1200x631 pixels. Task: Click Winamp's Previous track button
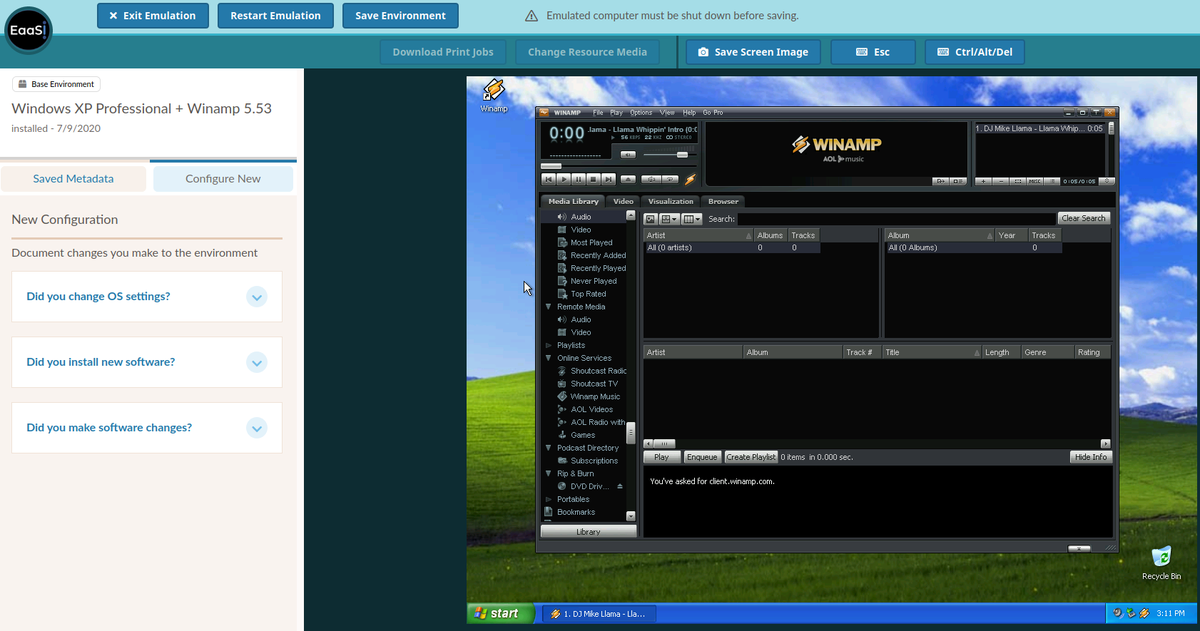(x=549, y=179)
